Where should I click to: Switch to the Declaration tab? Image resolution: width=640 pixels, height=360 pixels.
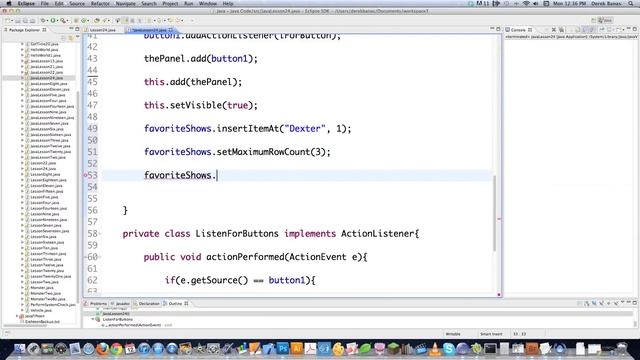click(x=148, y=304)
